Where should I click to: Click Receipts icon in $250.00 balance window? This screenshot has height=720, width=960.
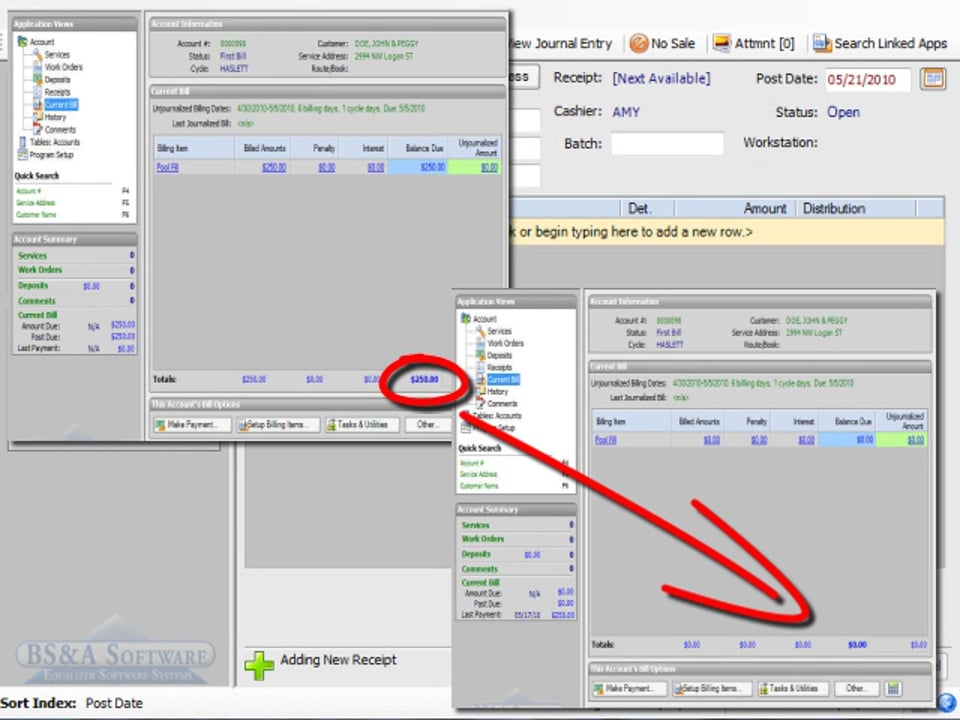tap(37, 92)
